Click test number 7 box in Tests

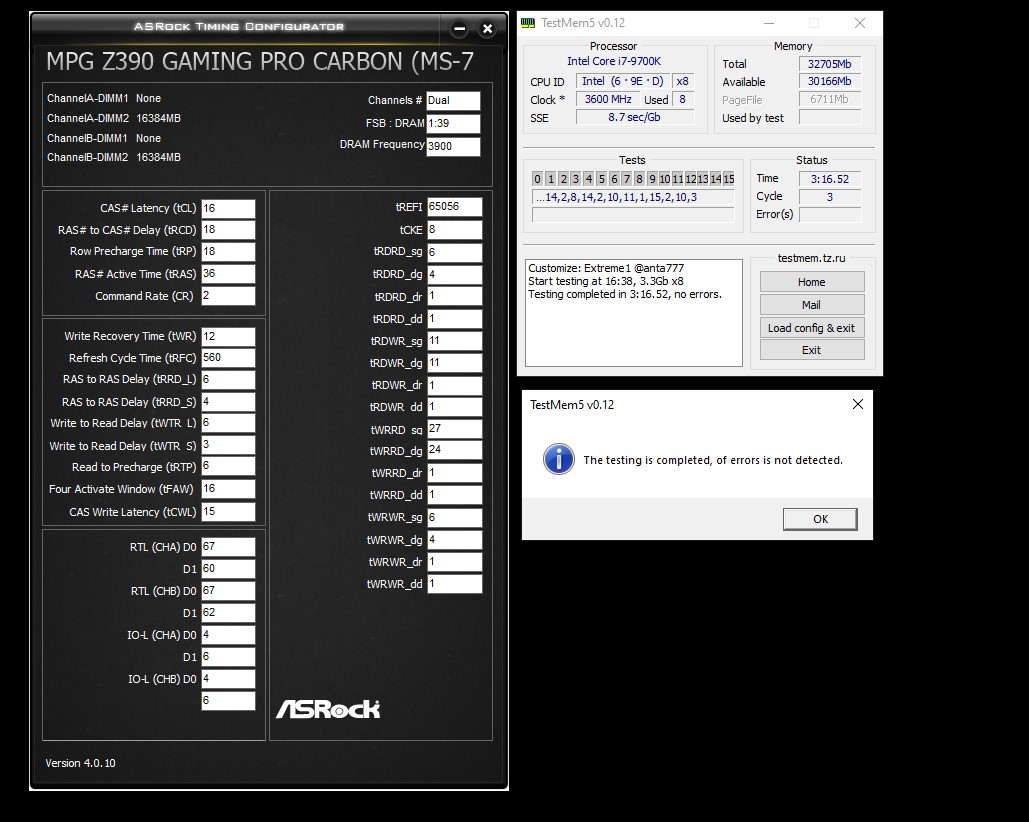click(x=627, y=178)
